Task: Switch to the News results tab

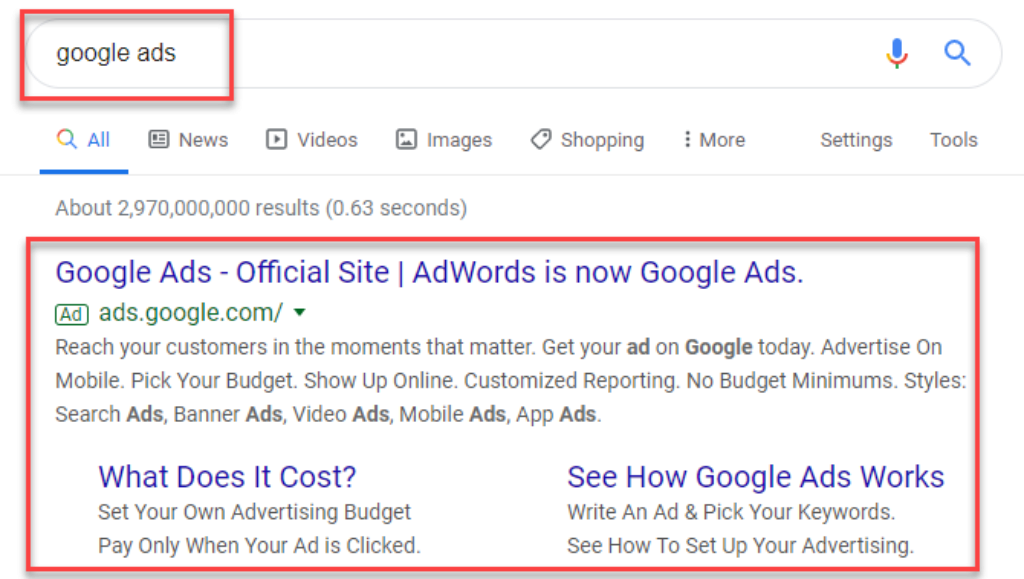Action: click(203, 140)
